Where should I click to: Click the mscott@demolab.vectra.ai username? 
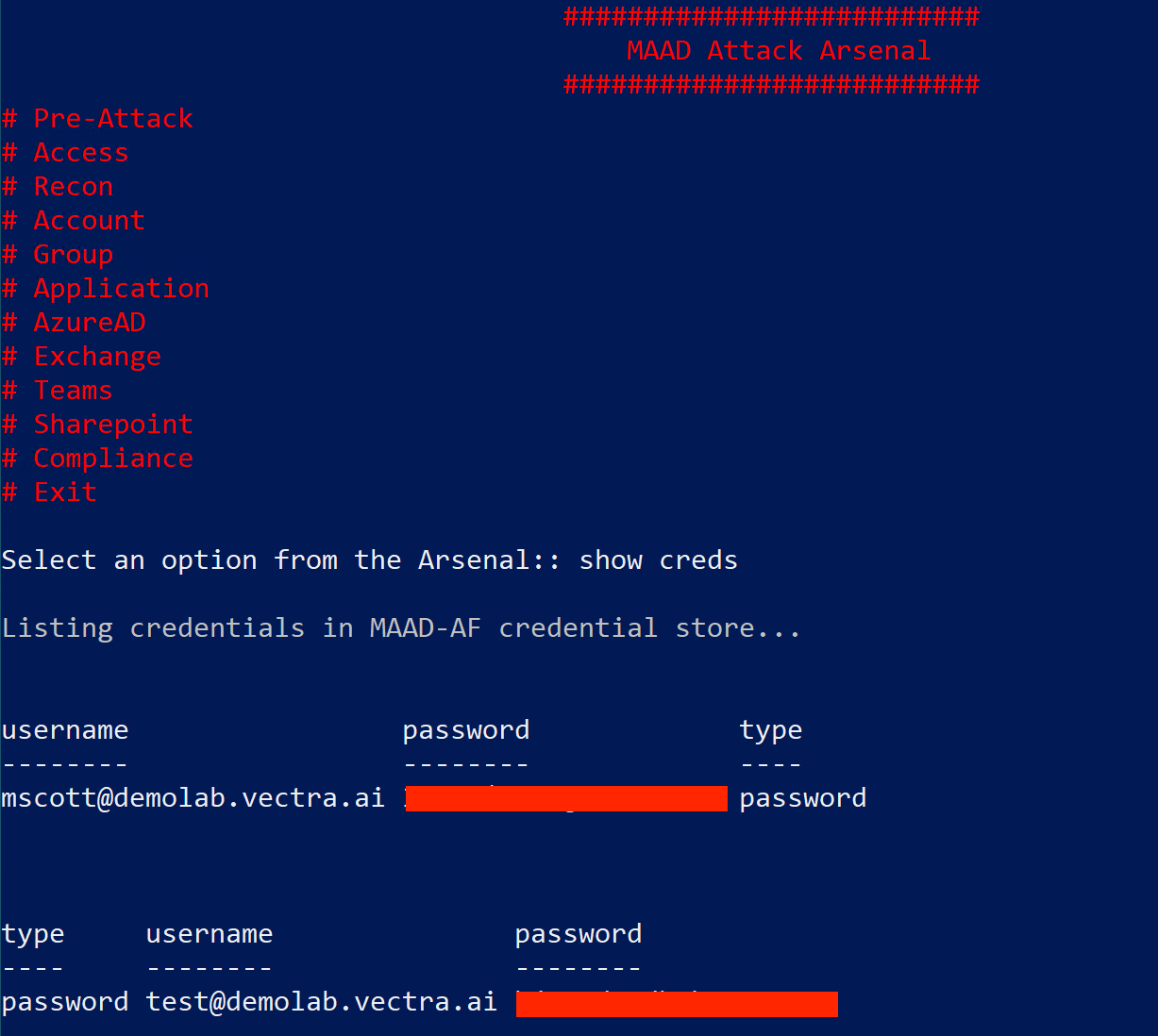pos(193,798)
